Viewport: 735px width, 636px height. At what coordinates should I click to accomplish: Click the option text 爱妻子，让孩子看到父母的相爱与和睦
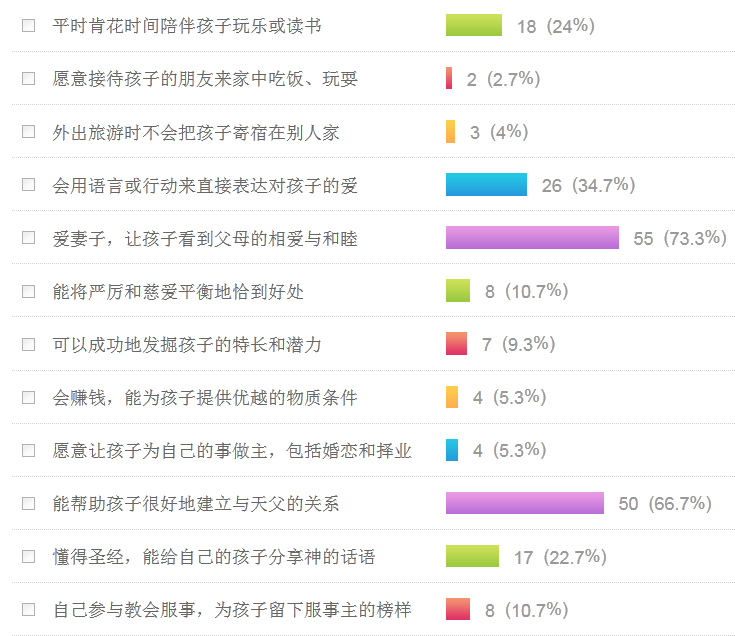coord(205,238)
